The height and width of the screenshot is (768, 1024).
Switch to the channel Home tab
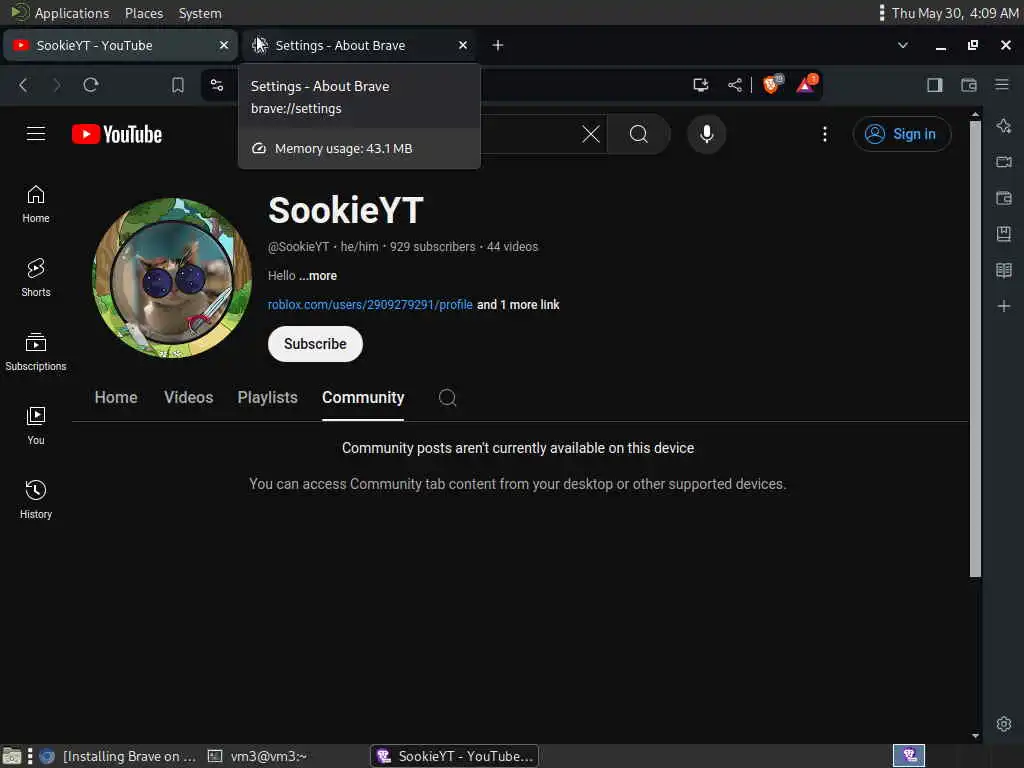tap(116, 397)
